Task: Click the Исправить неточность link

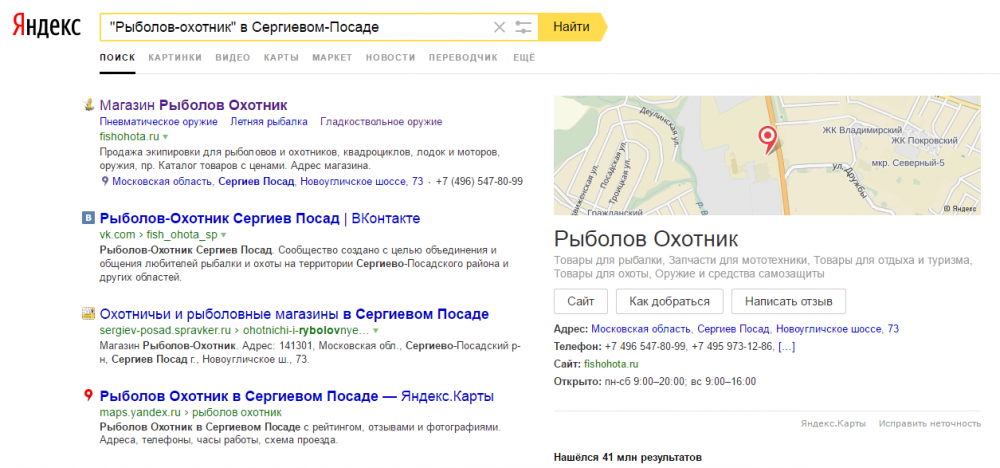Action: 930,423
